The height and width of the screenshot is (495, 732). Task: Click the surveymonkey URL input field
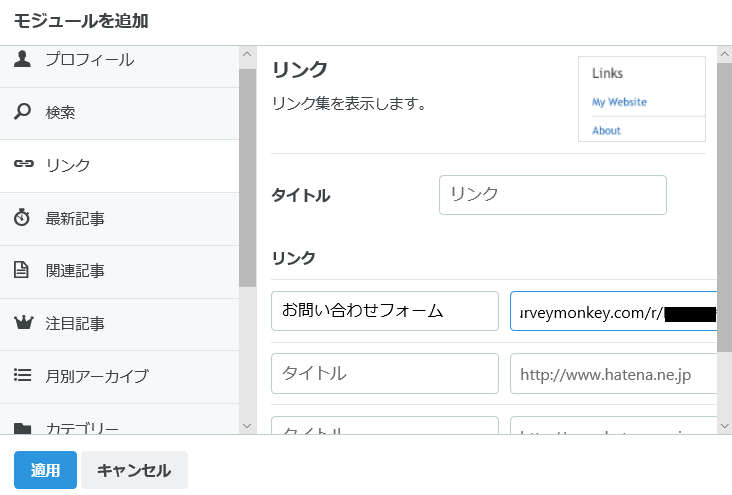point(613,311)
